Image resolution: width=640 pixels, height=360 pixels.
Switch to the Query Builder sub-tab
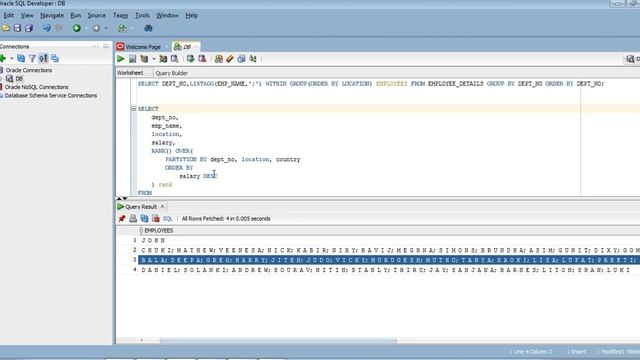tap(171, 73)
